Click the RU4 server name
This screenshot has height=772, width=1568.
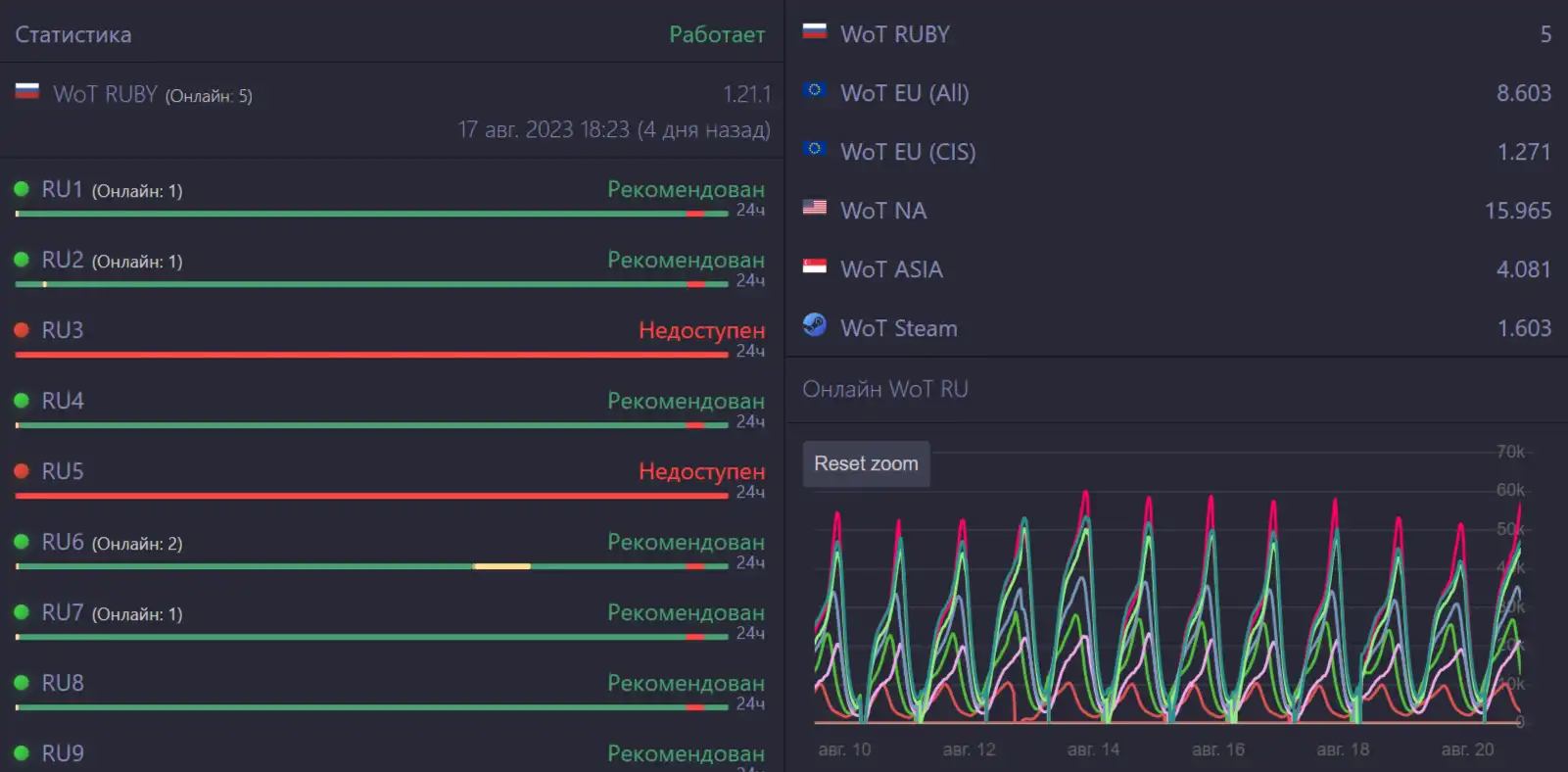(x=63, y=401)
